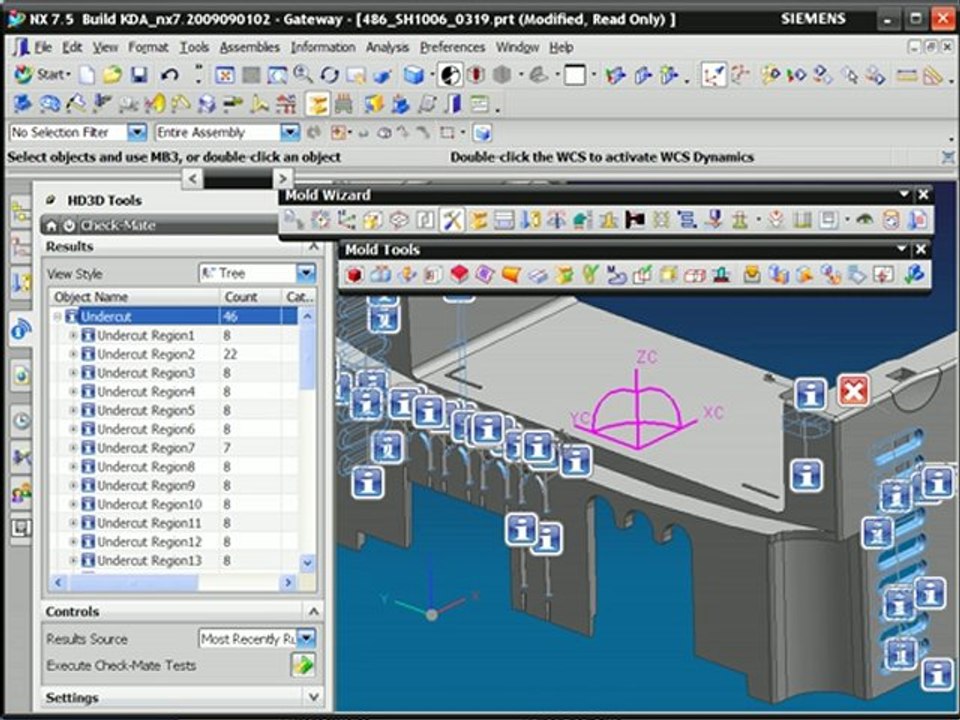Save the part with floppy icon

click(140, 75)
